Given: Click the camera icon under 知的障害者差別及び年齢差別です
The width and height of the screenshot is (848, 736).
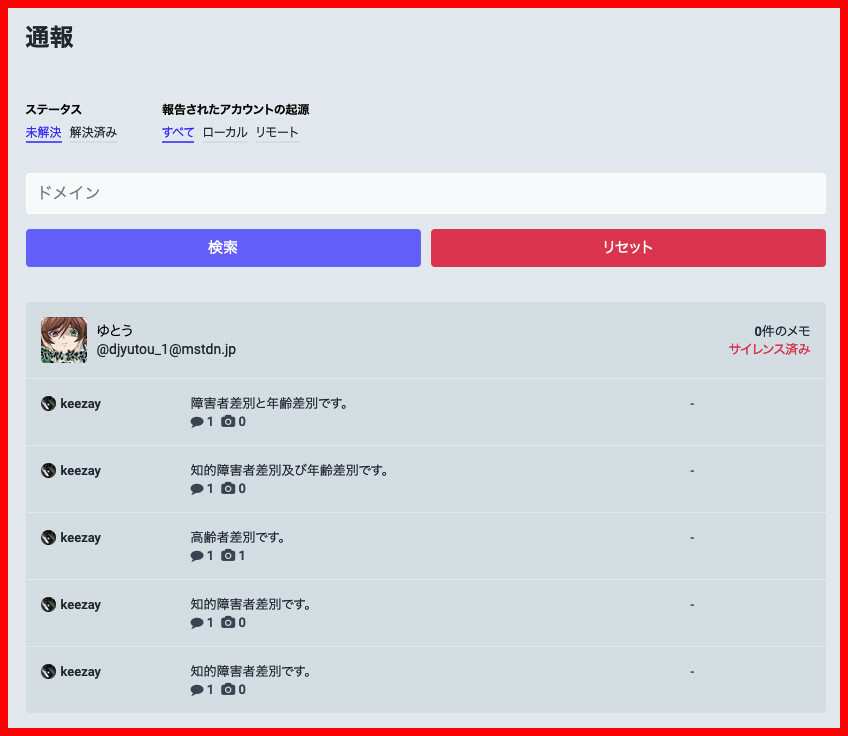Looking at the screenshot, I should point(228,488).
